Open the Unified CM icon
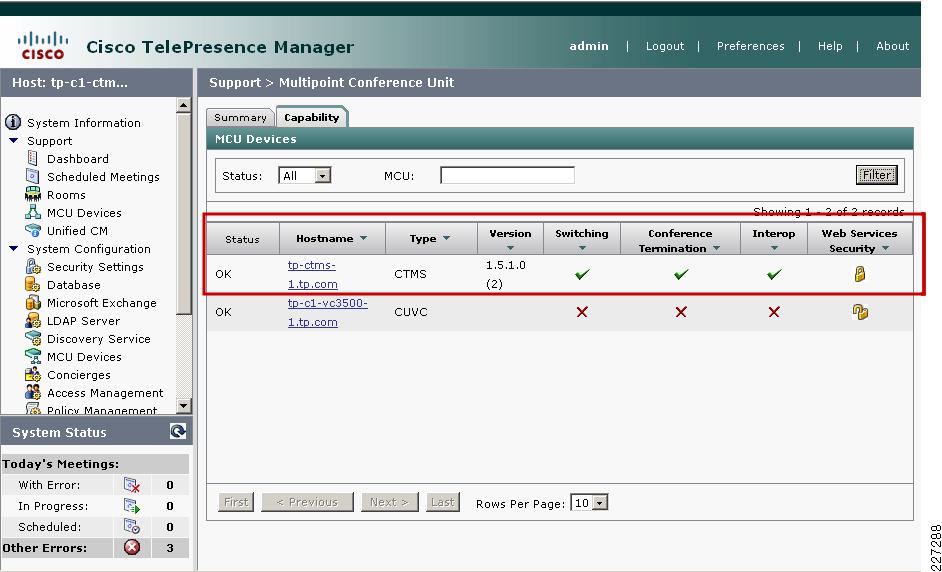 pyautogui.click(x=32, y=230)
